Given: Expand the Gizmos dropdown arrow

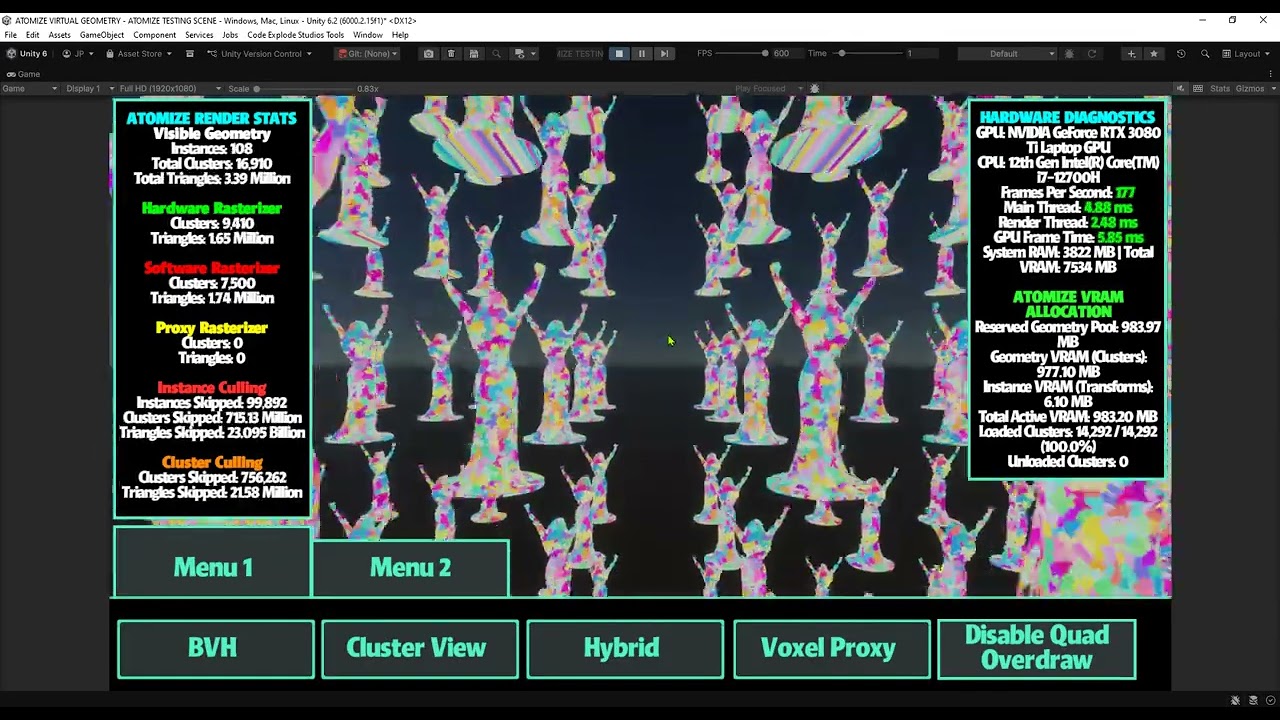Looking at the screenshot, I should pos(1272,89).
